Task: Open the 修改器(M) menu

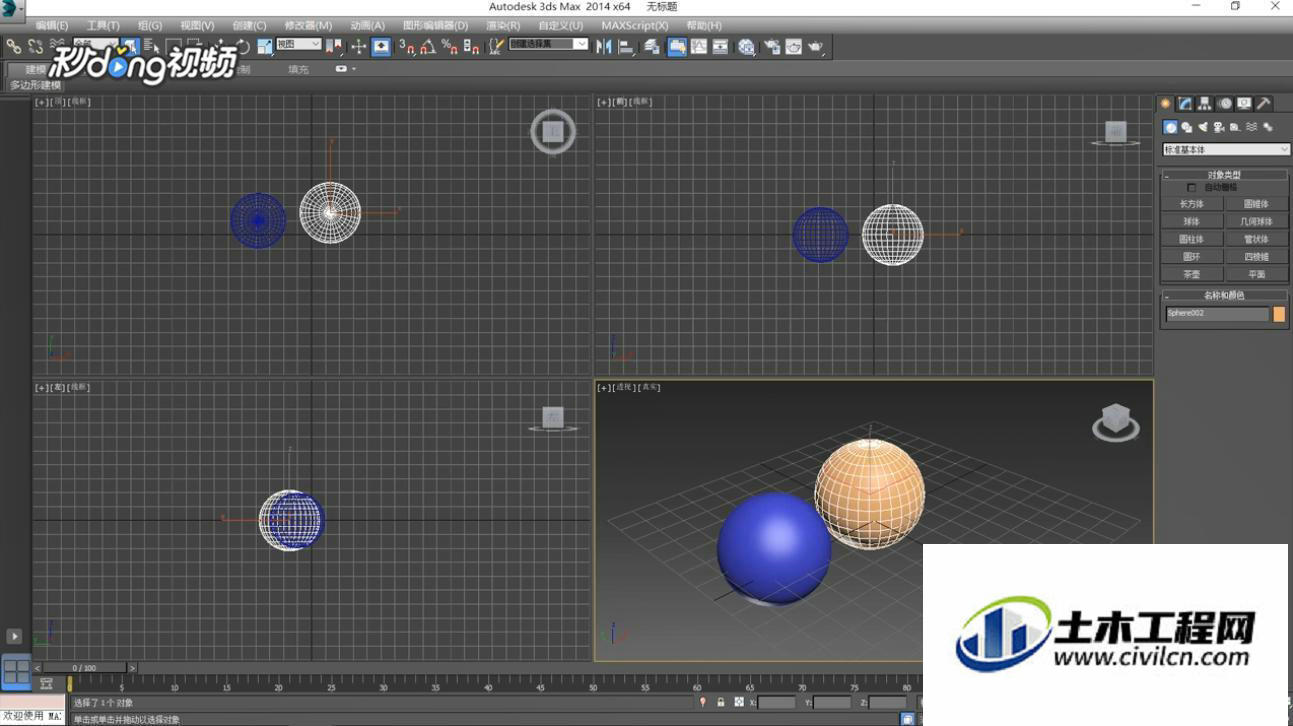Action: 308,25
